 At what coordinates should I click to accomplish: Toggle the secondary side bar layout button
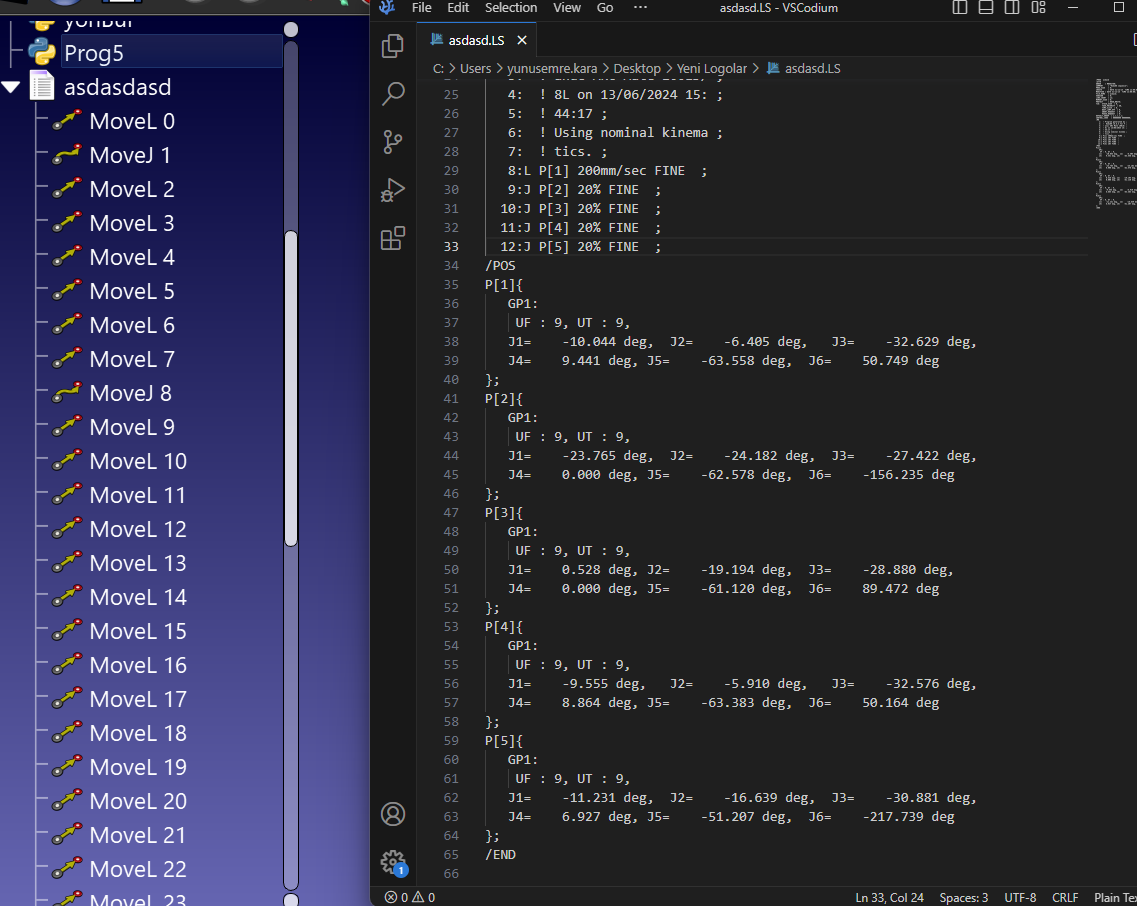coord(1012,8)
